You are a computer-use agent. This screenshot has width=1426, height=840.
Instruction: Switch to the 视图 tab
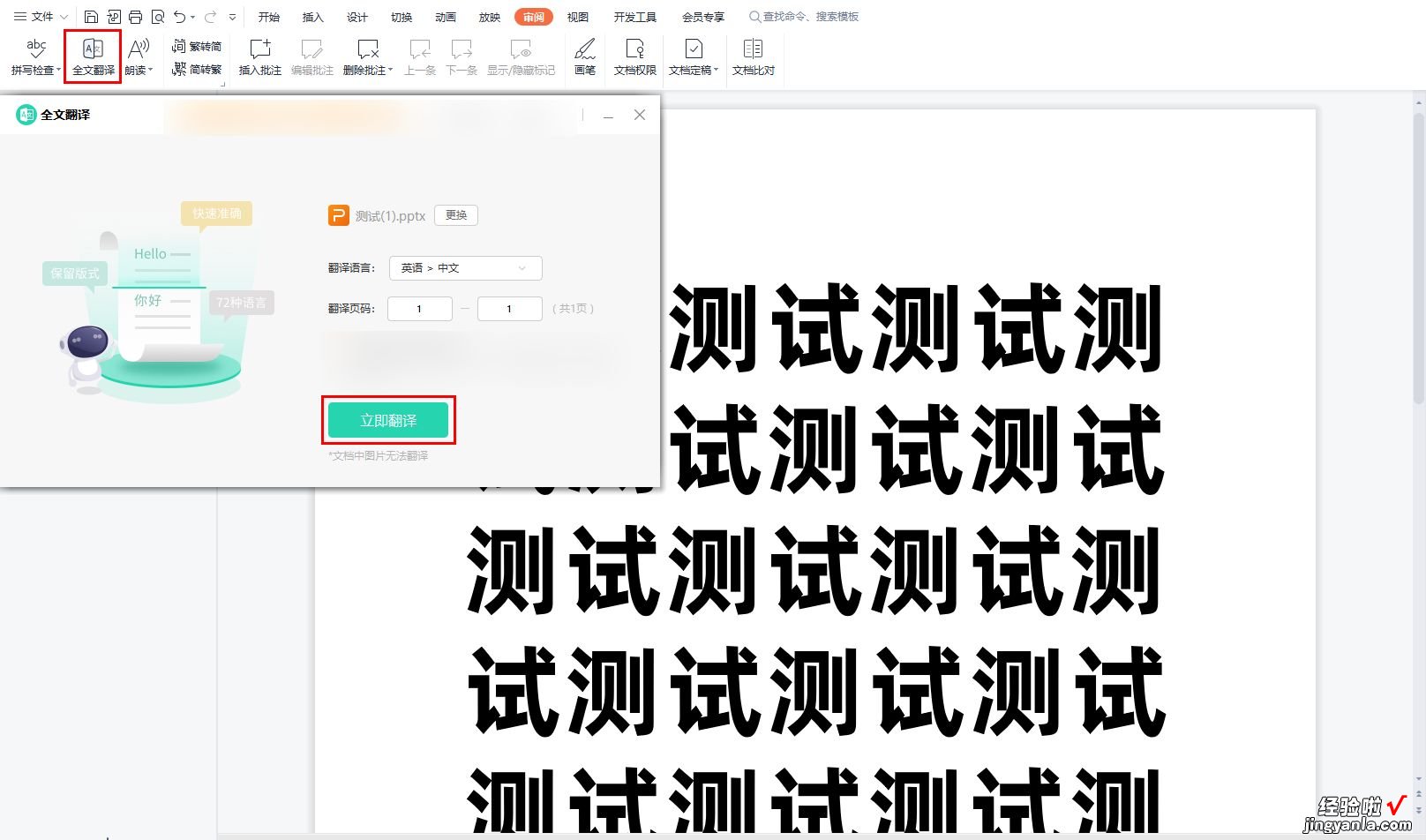coord(578,17)
